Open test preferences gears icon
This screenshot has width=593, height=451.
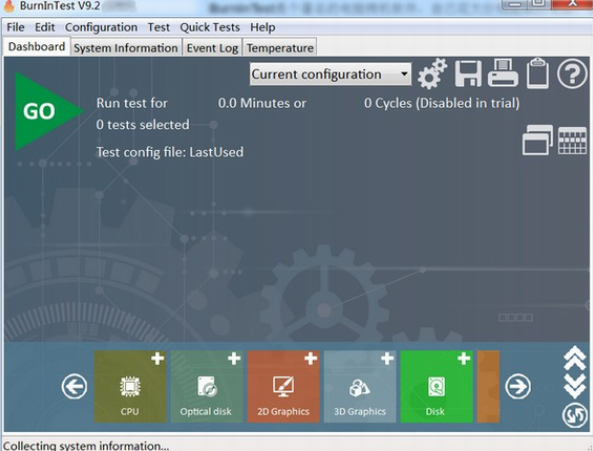click(432, 74)
